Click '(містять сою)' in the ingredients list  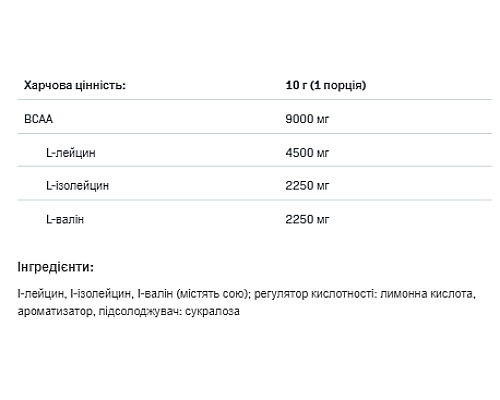213,294
